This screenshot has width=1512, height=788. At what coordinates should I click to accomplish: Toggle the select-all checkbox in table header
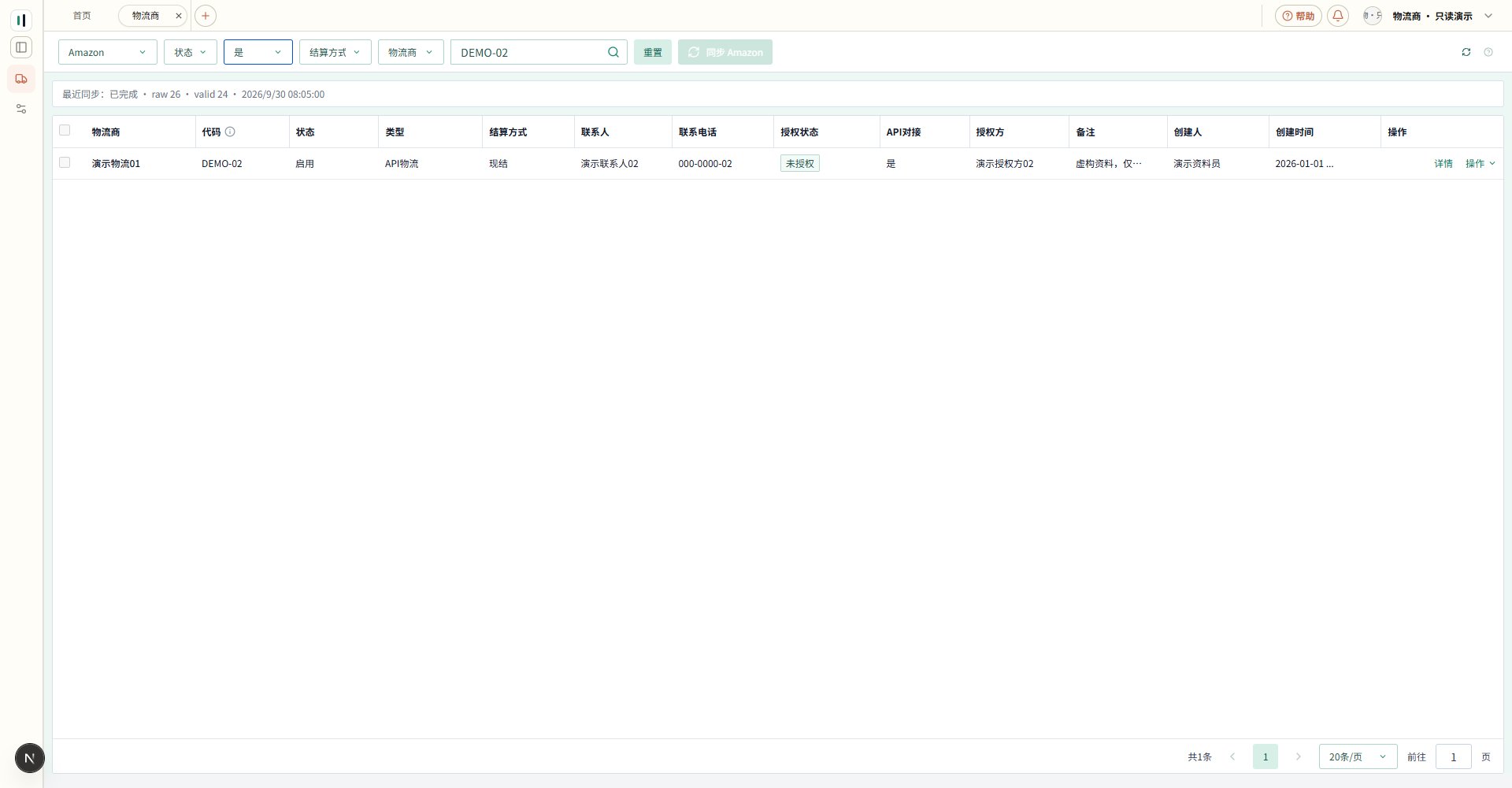[65, 131]
